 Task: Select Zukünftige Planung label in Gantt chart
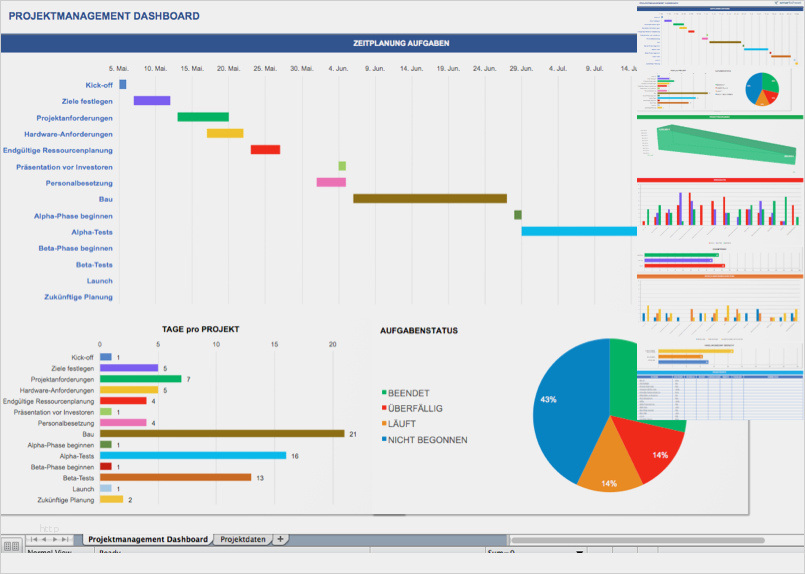click(x=79, y=297)
